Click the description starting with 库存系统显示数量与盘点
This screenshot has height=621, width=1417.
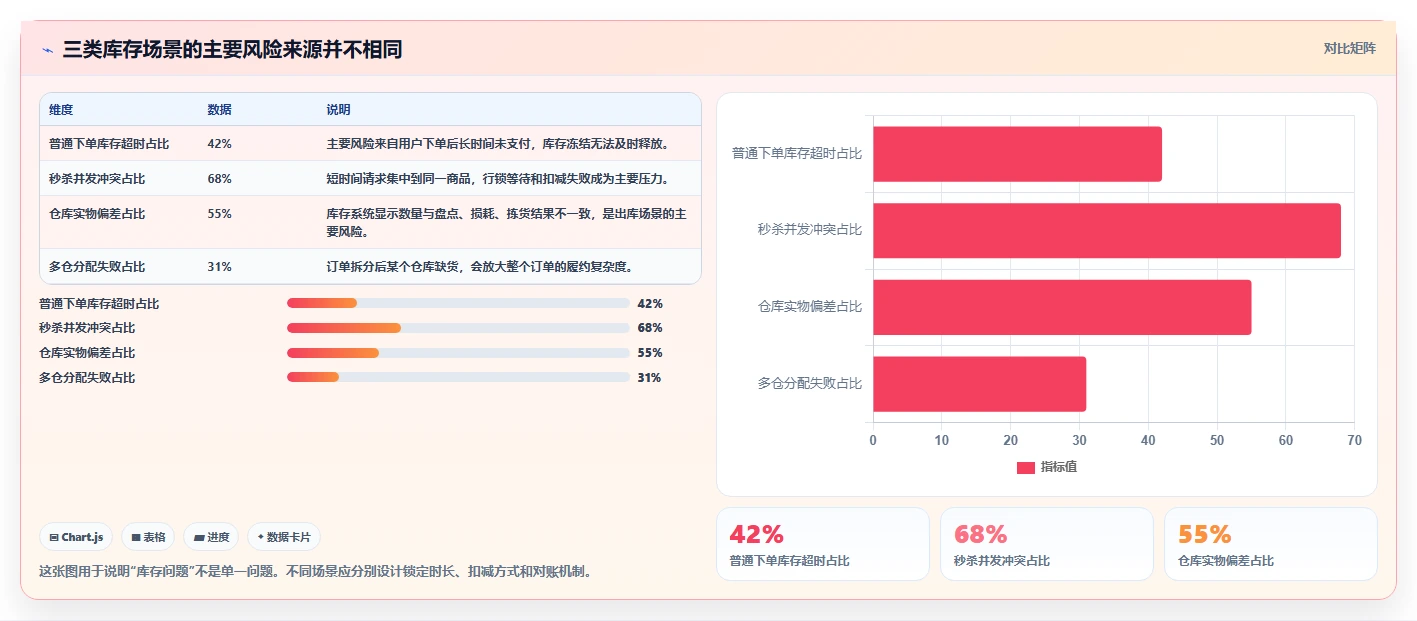coord(506,223)
